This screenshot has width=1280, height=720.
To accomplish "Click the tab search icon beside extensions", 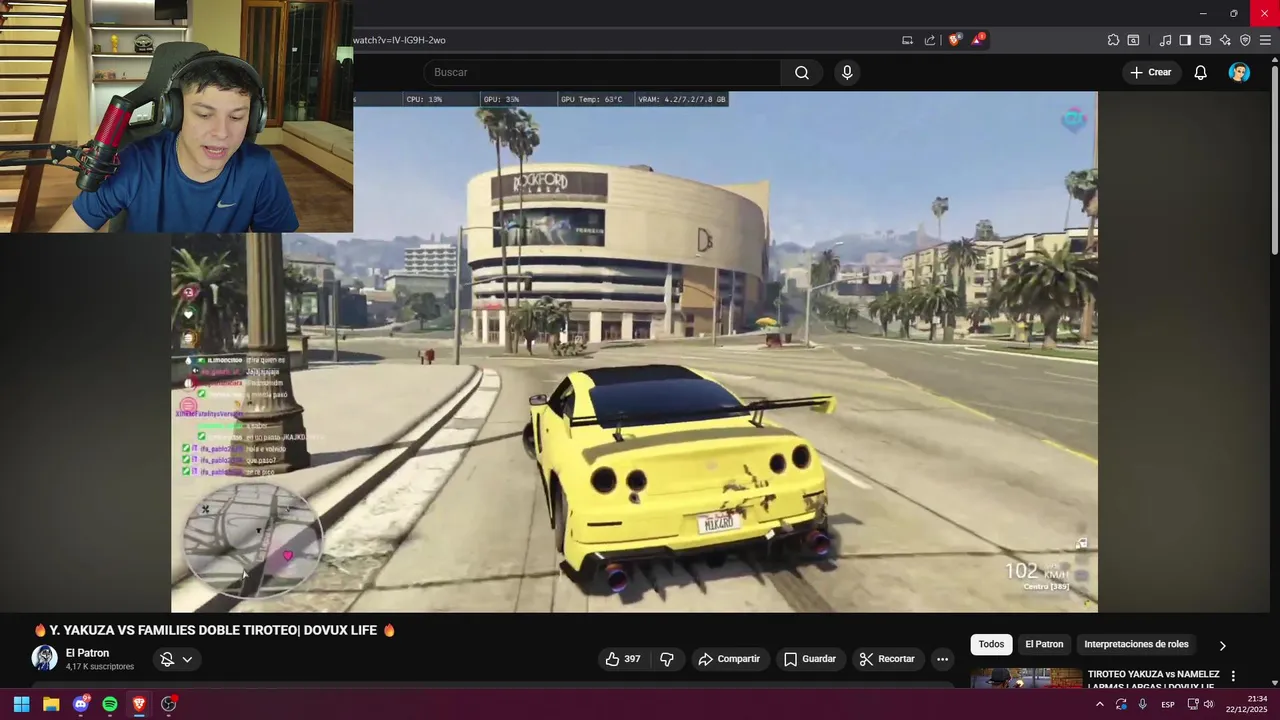I will pyautogui.click(x=1133, y=40).
